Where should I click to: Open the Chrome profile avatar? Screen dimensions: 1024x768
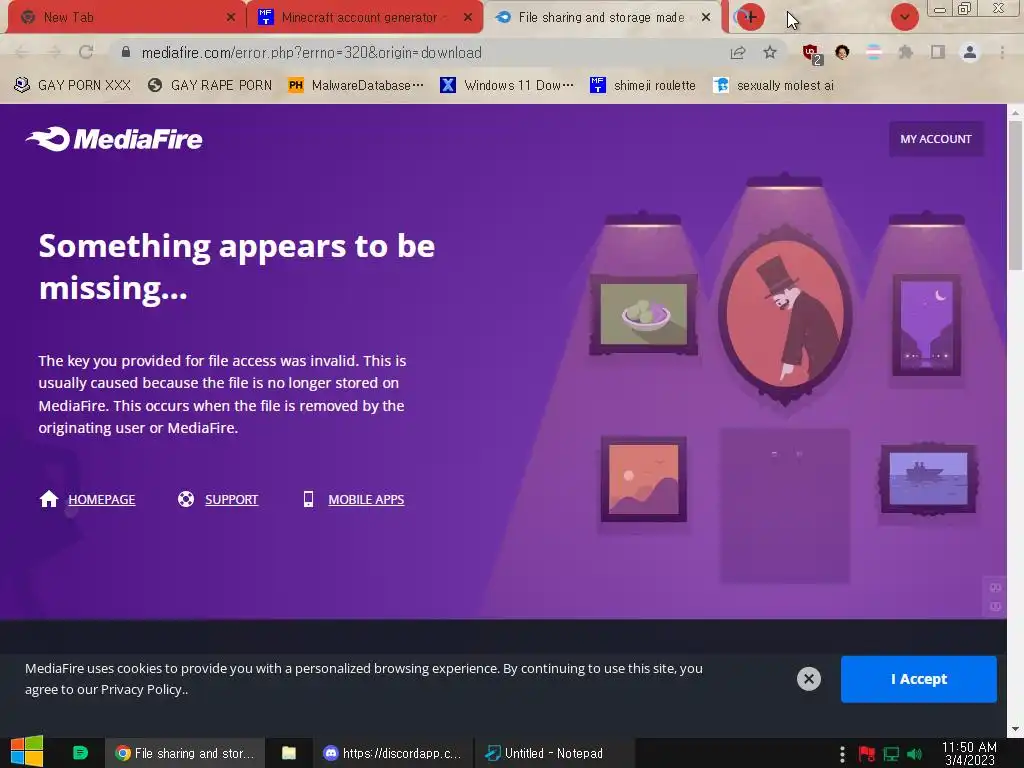[x=970, y=52]
